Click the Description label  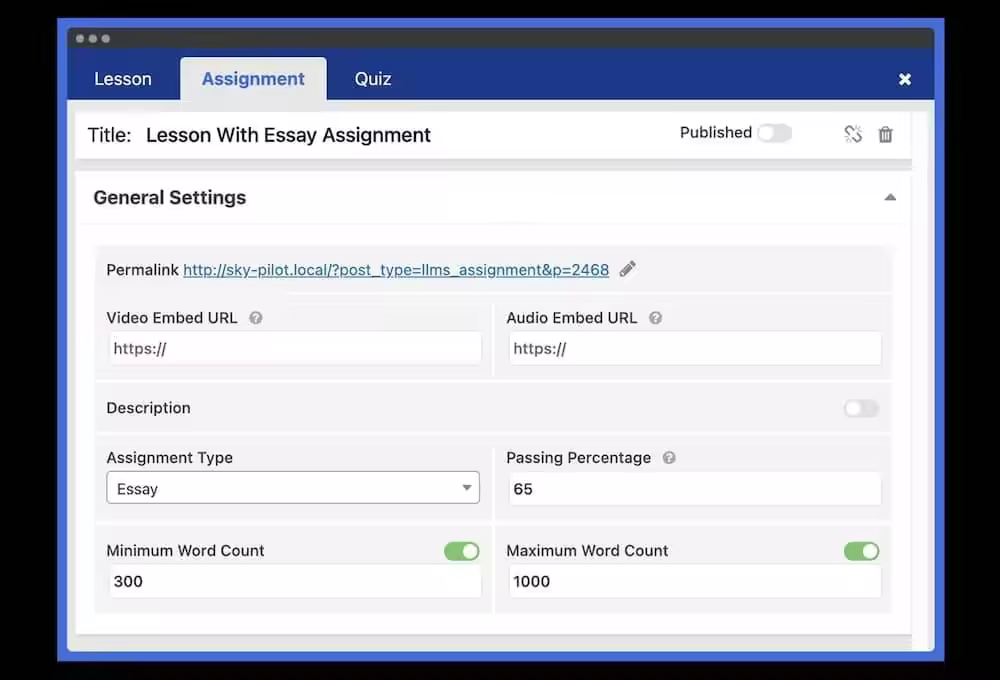(149, 408)
